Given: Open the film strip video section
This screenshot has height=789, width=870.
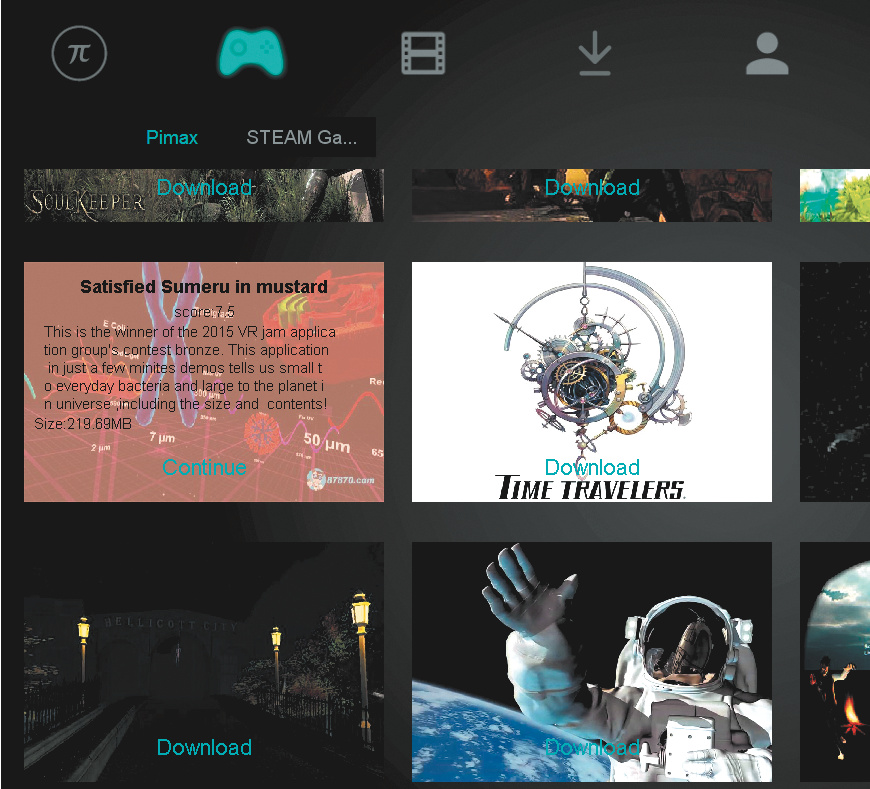Looking at the screenshot, I should coord(423,53).
